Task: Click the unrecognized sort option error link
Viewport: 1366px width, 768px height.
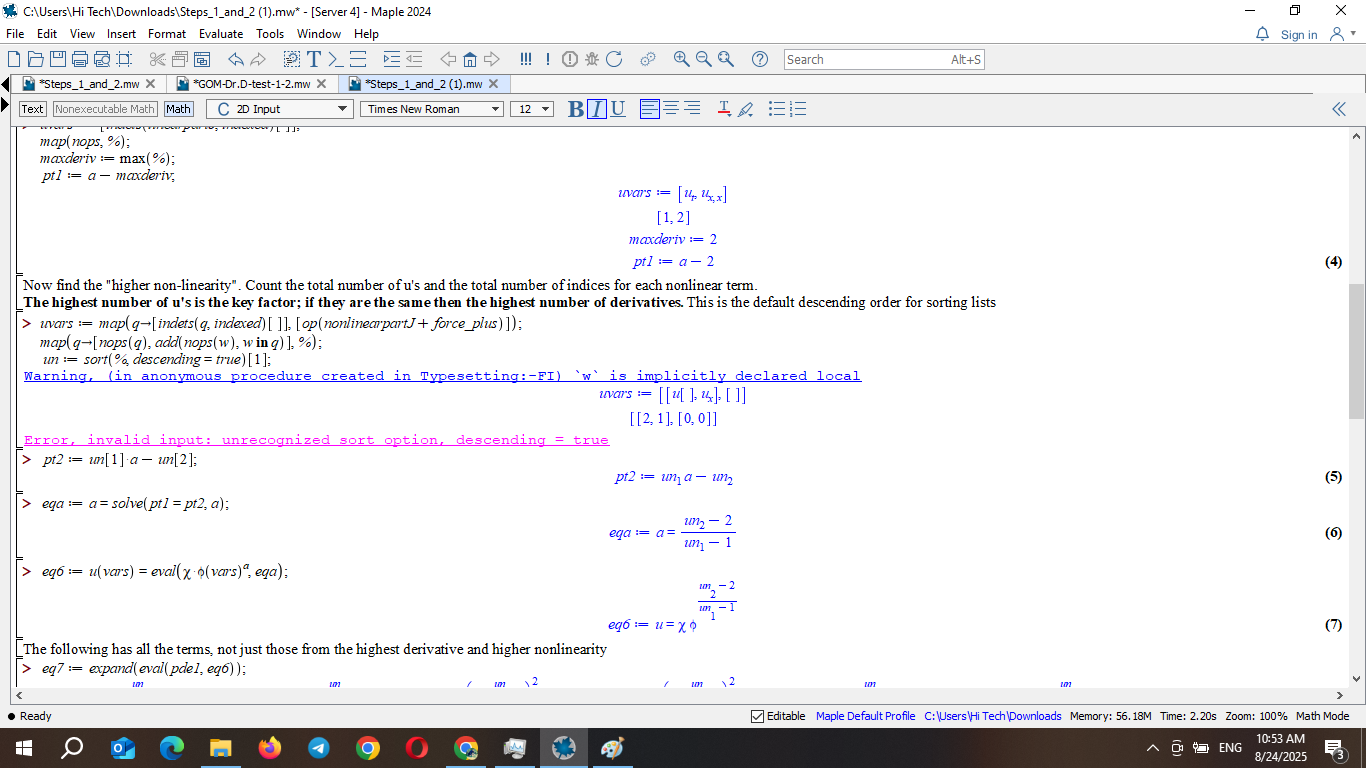Action: 316,440
